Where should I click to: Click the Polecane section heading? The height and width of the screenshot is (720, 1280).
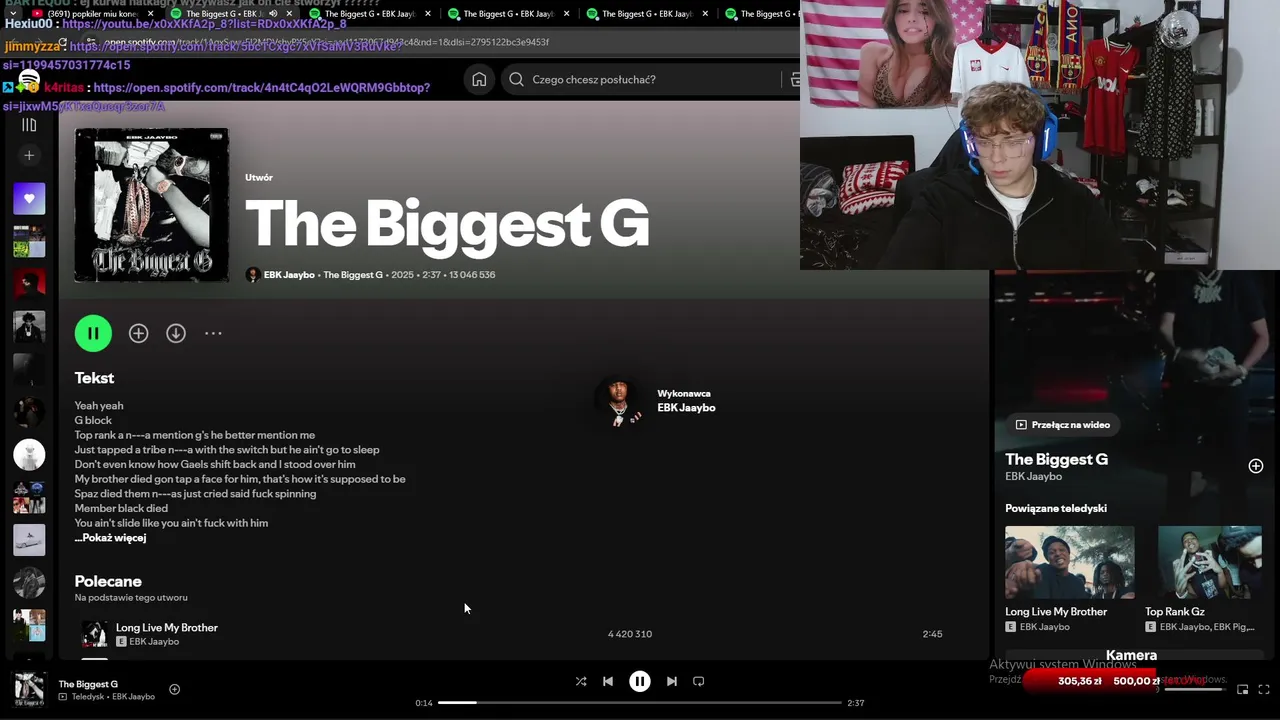[x=108, y=581]
